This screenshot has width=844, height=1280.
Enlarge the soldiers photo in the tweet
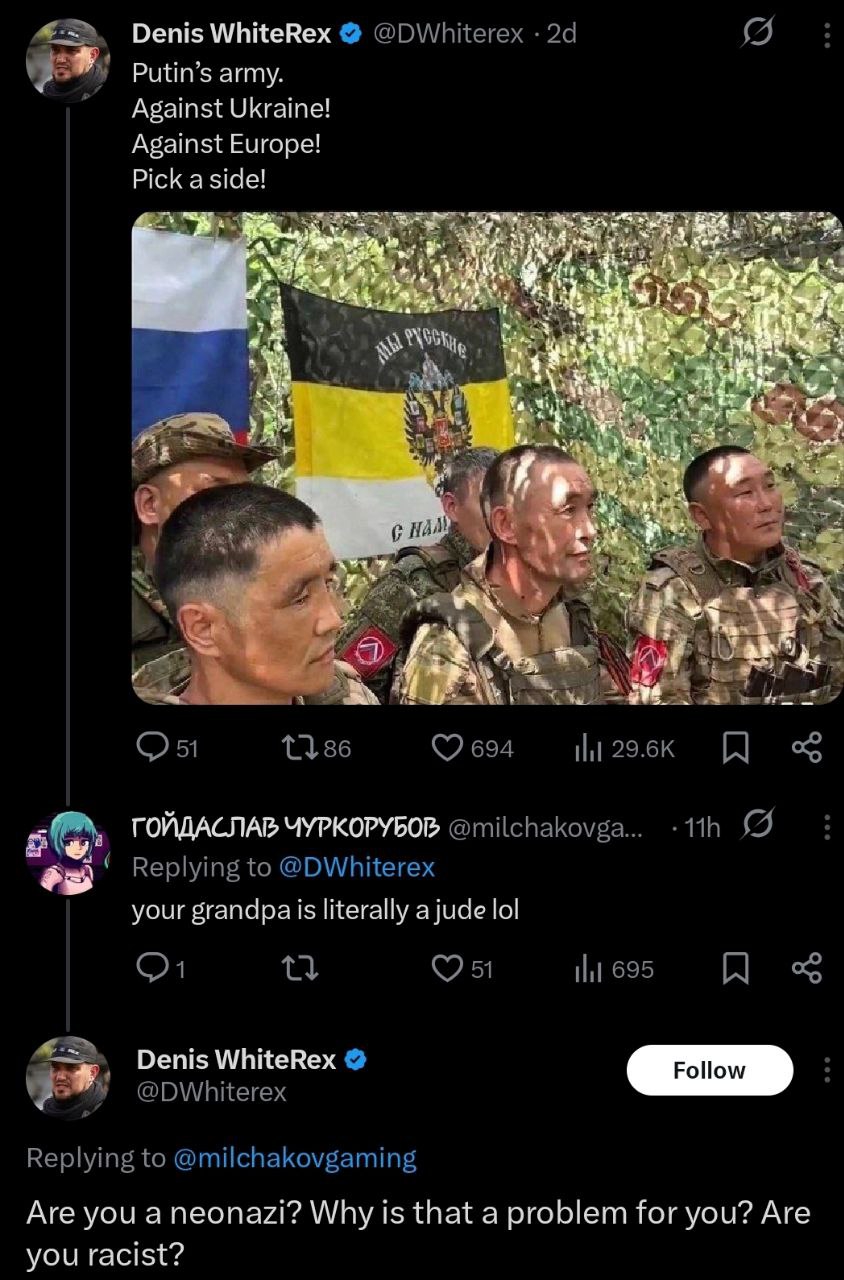(488, 458)
